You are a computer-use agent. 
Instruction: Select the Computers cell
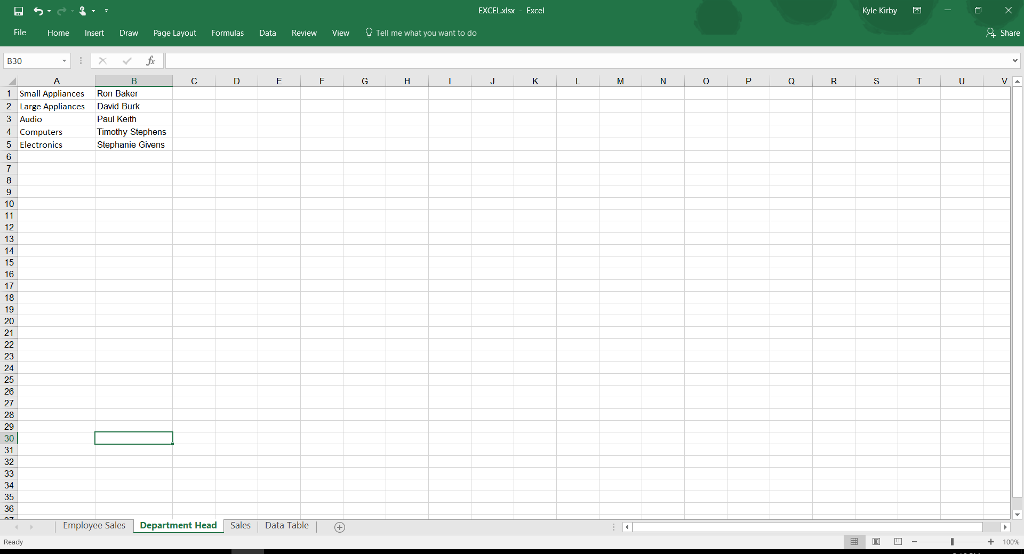tap(56, 132)
